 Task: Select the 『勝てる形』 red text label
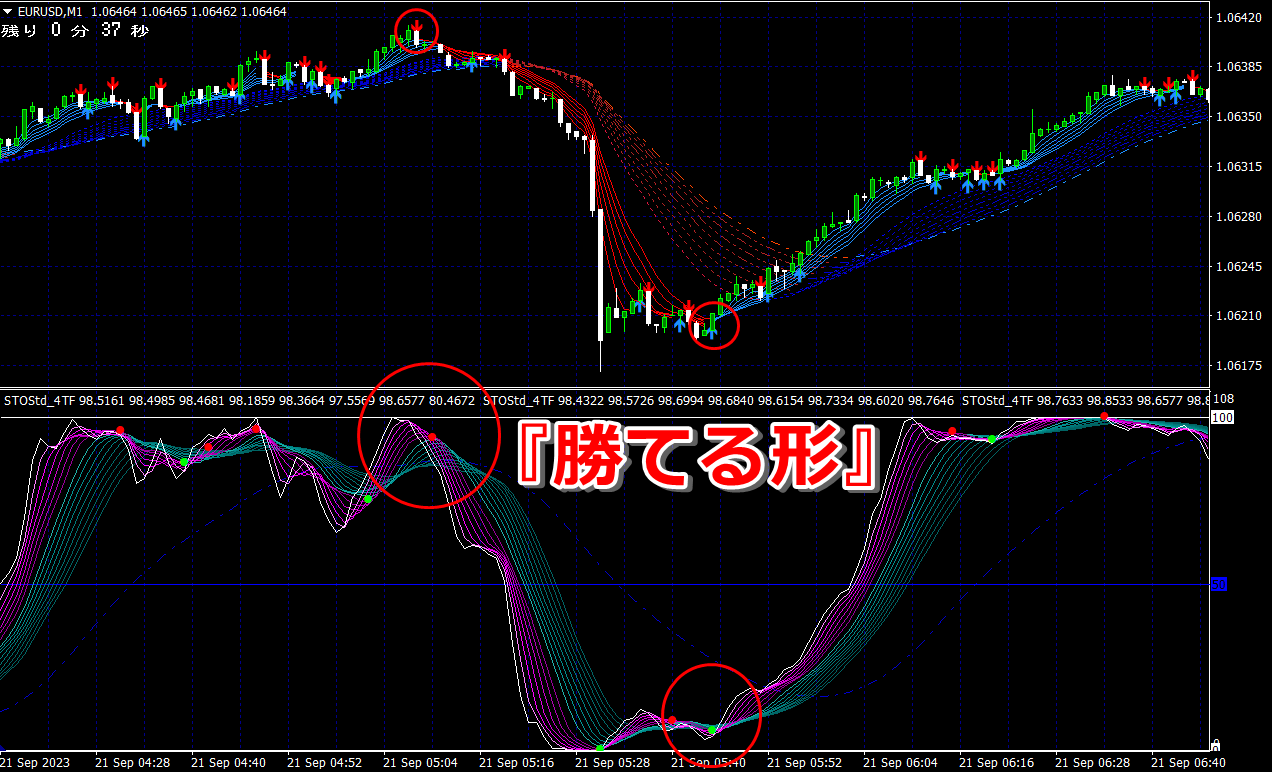pyautogui.click(x=696, y=456)
